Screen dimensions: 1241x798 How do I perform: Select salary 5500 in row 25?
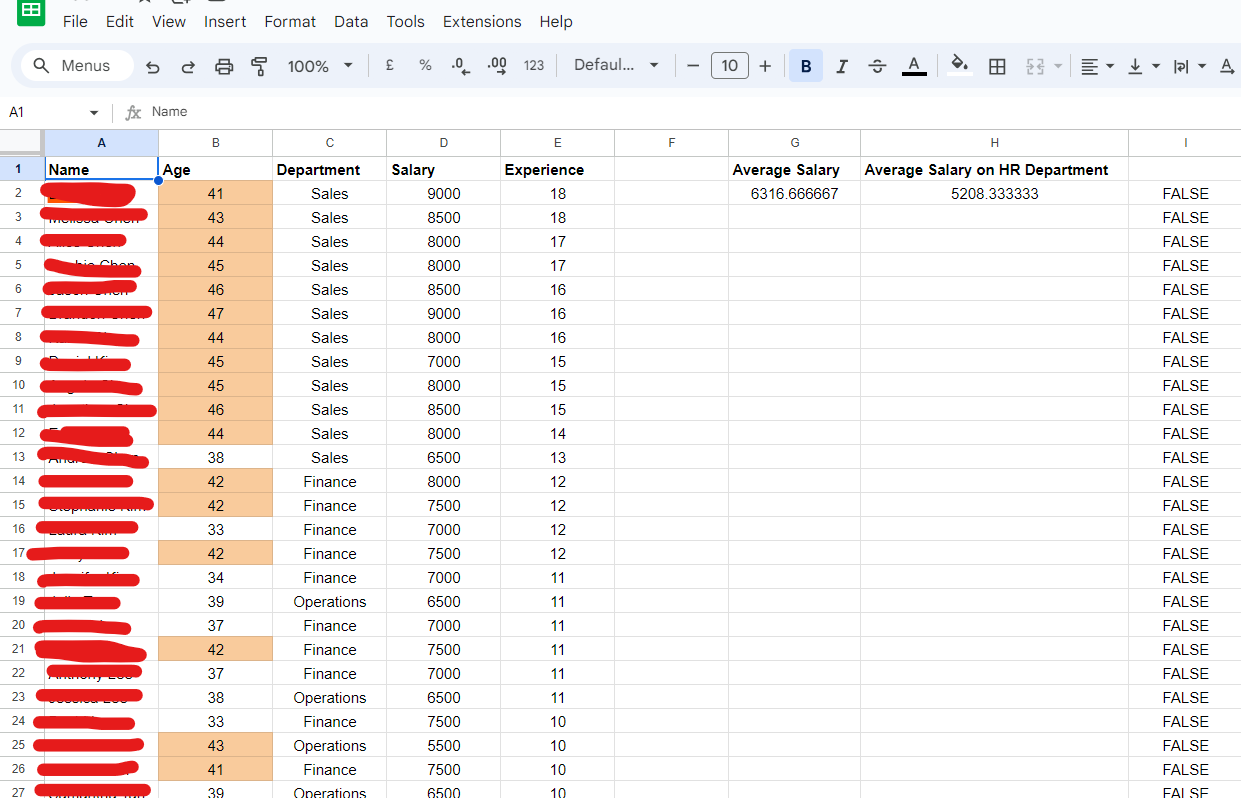point(443,745)
